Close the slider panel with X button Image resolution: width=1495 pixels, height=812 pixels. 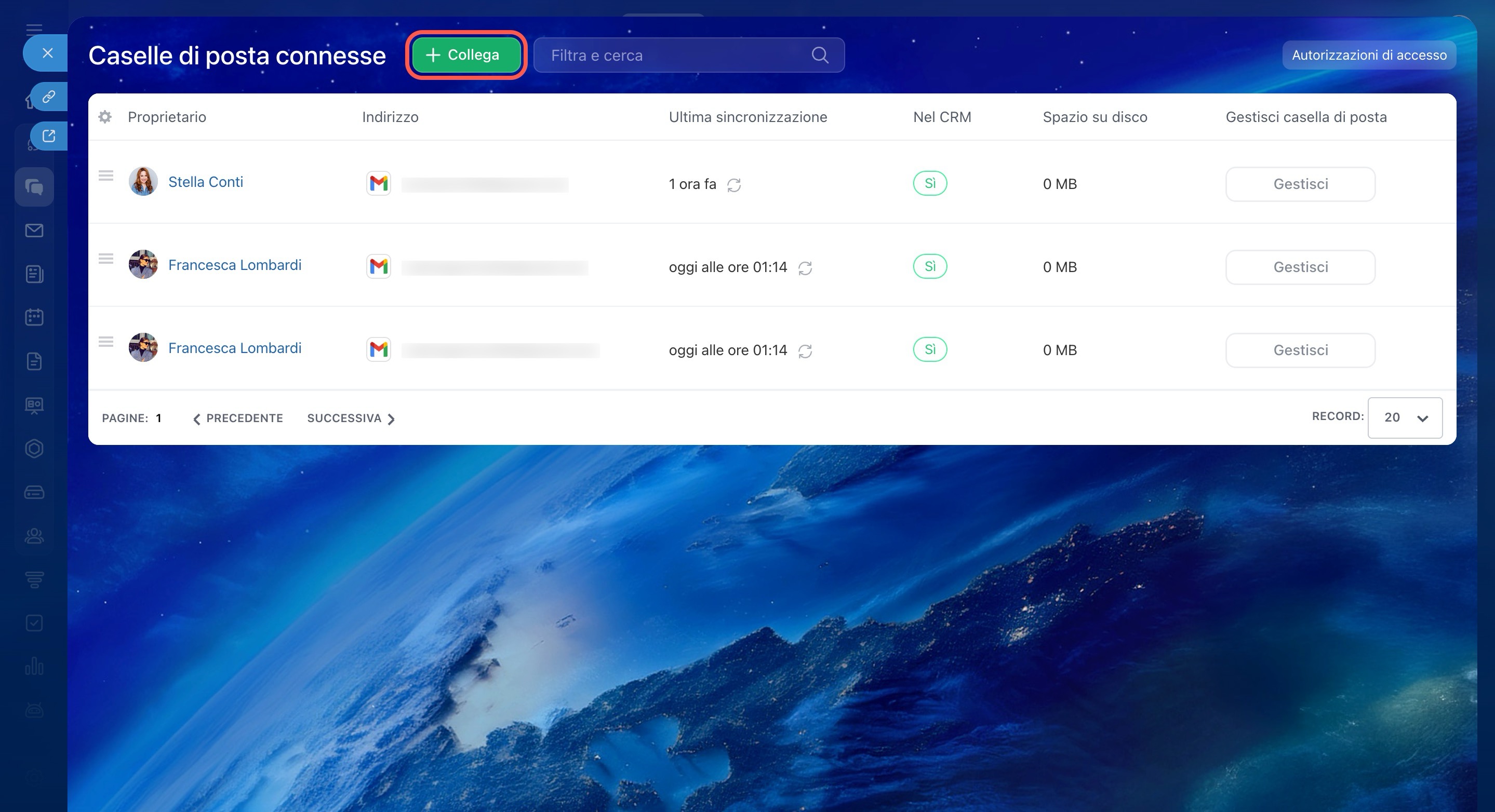(x=48, y=53)
